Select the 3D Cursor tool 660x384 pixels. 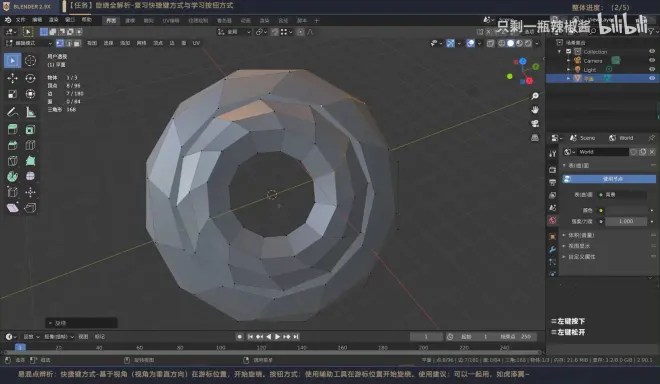coord(30,61)
